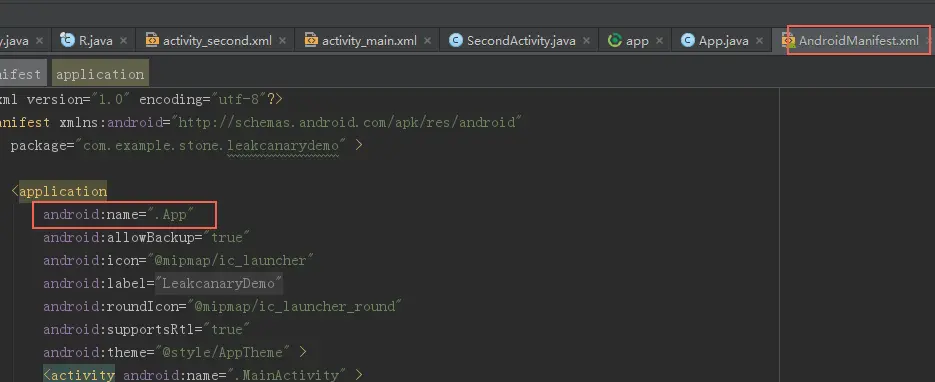935x382 pixels.
Task: Click the App.java class icon
Action: coord(688,40)
